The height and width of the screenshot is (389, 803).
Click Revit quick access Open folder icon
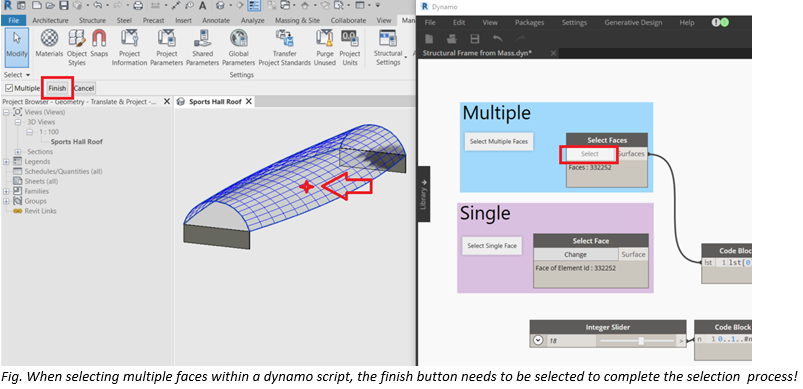pos(51,6)
